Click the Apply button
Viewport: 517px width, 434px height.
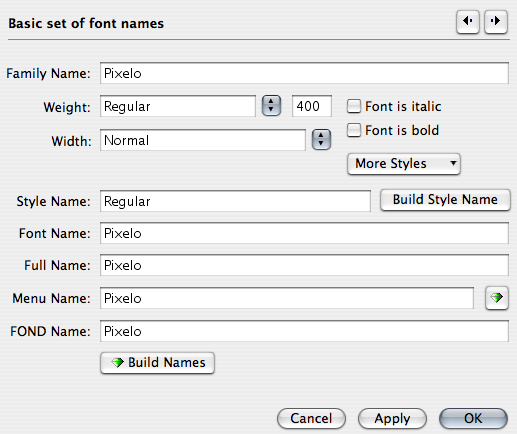coord(392,418)
